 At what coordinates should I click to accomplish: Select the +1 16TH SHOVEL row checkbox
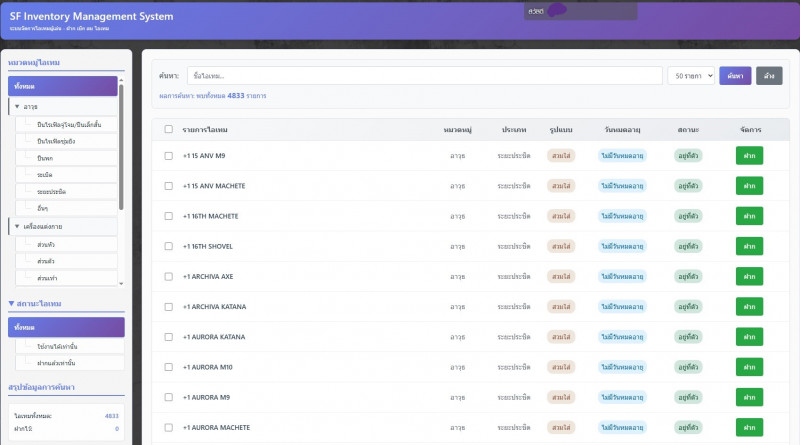(x=168, y=246)
